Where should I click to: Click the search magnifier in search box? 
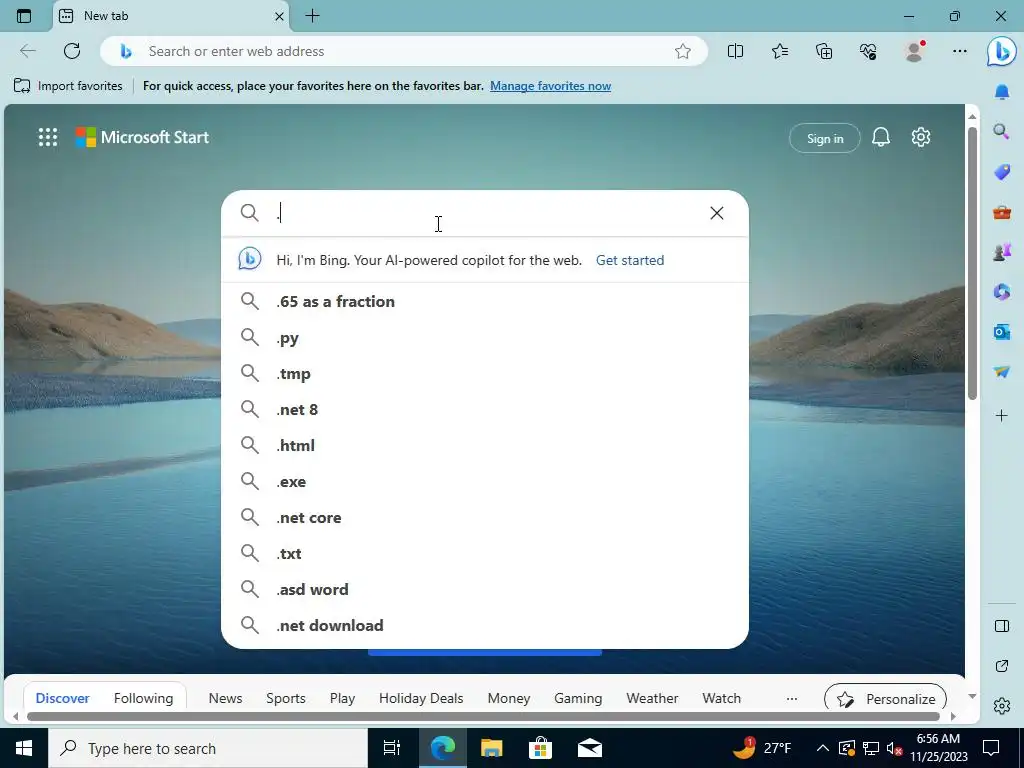249,213
